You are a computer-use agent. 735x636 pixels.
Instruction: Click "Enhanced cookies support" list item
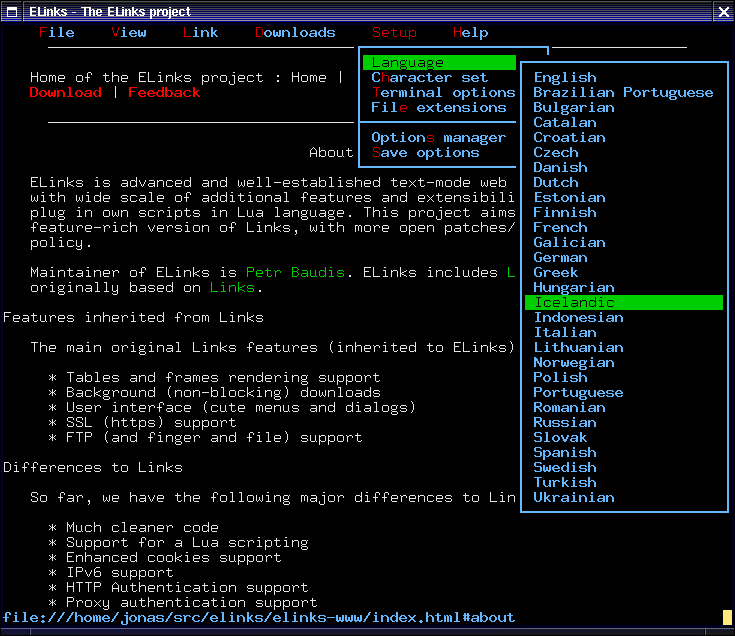(173, 557)
